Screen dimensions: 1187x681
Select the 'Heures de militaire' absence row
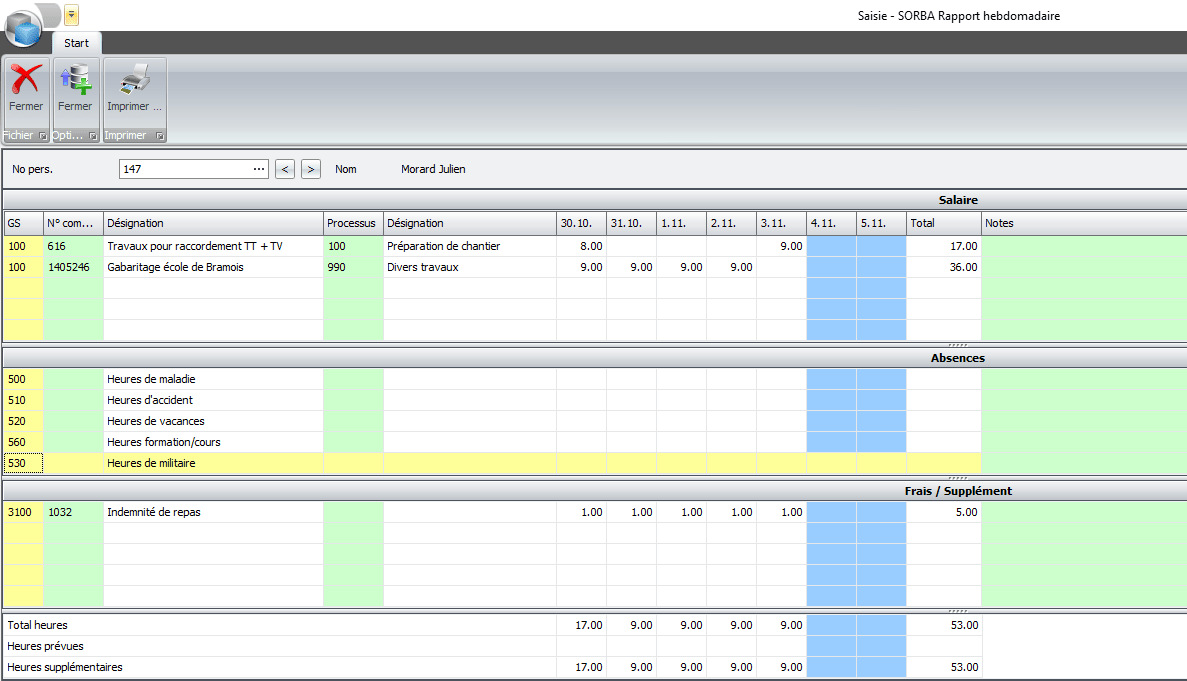213,463
